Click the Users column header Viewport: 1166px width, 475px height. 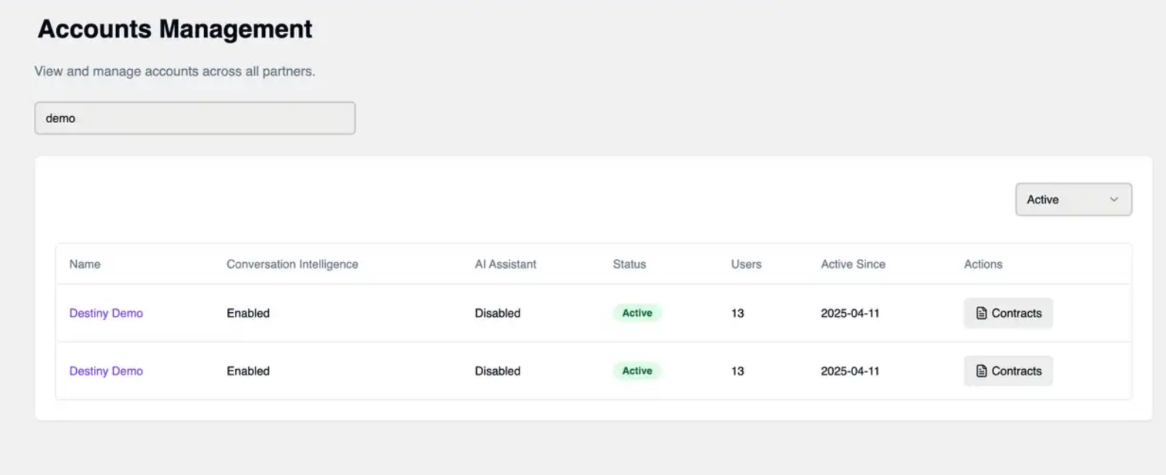pyautogui.click(x=746, y=264)
